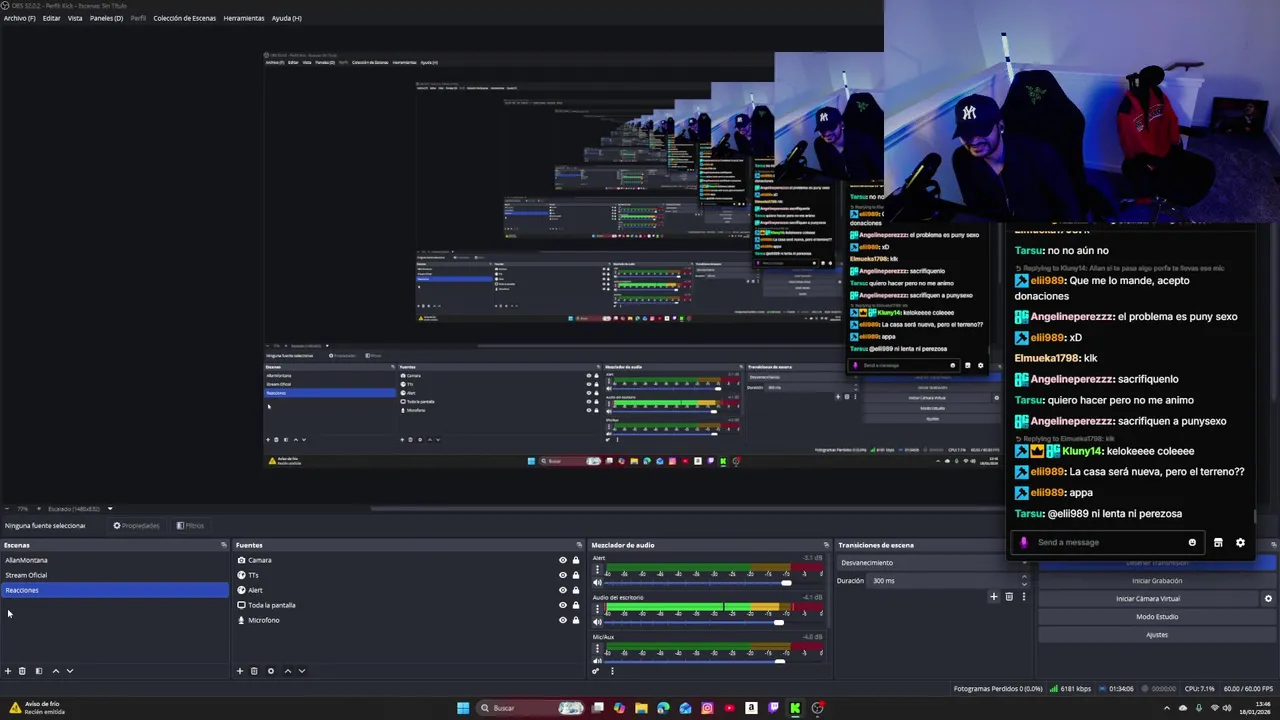Screen dimensions: 1280x720
Task: Open source properties gear in the Fuentes toolbar
Action: [x=270, y=671]
